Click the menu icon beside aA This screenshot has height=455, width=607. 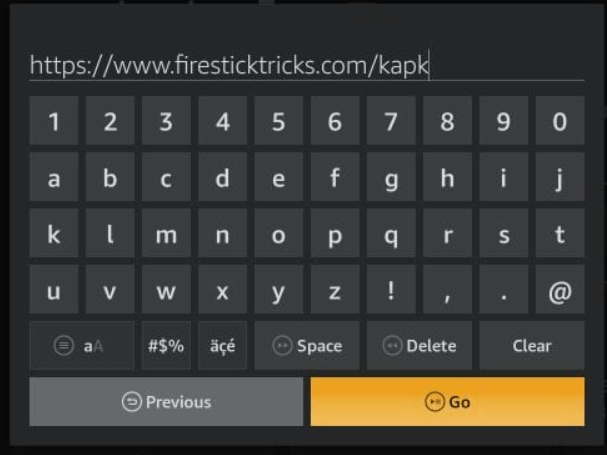(x=64, y=345)
